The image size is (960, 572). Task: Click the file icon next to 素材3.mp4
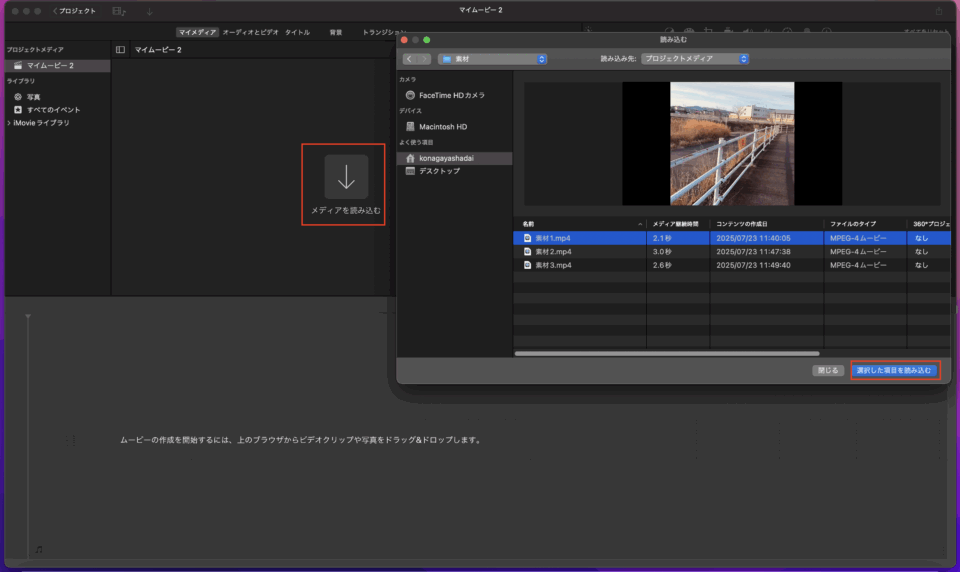pyautogui.click(x=527, y=265)
